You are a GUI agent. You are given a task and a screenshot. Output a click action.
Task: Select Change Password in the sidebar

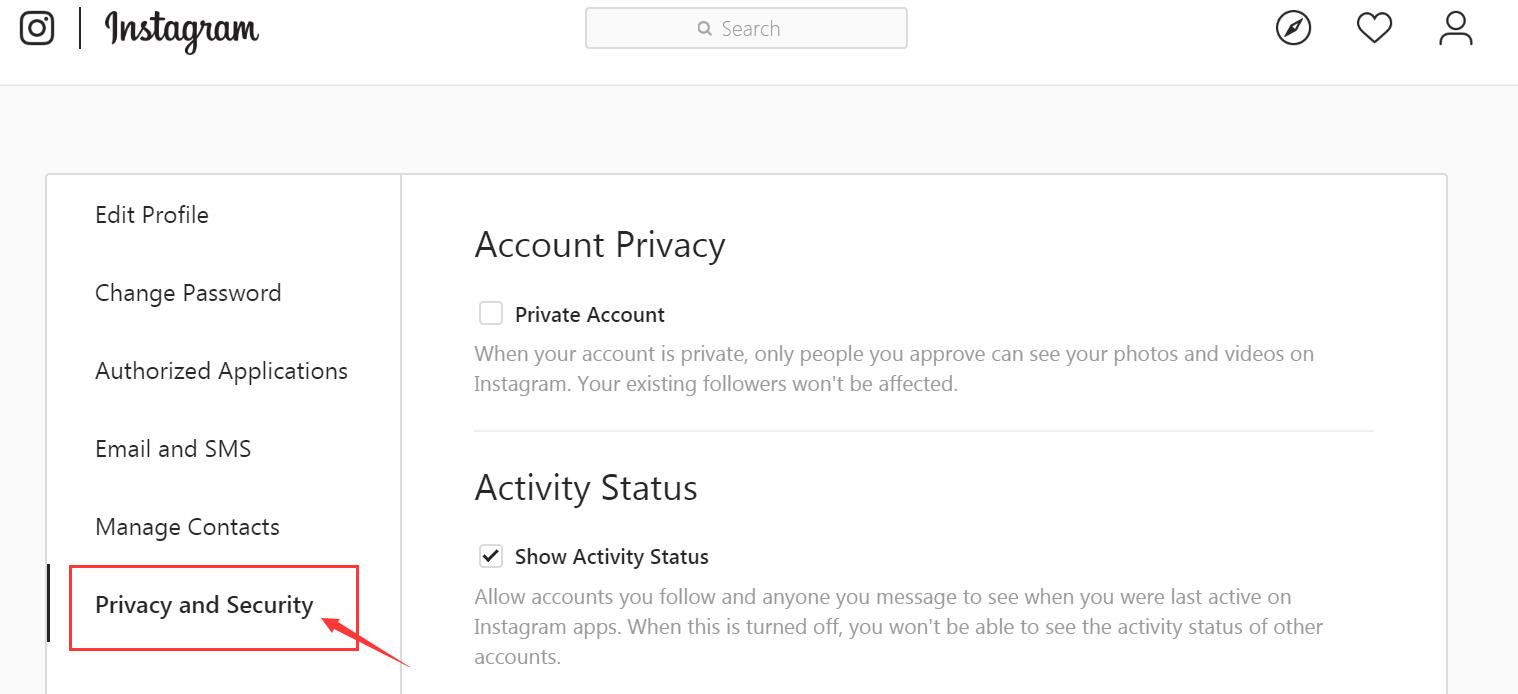[188, 293]
